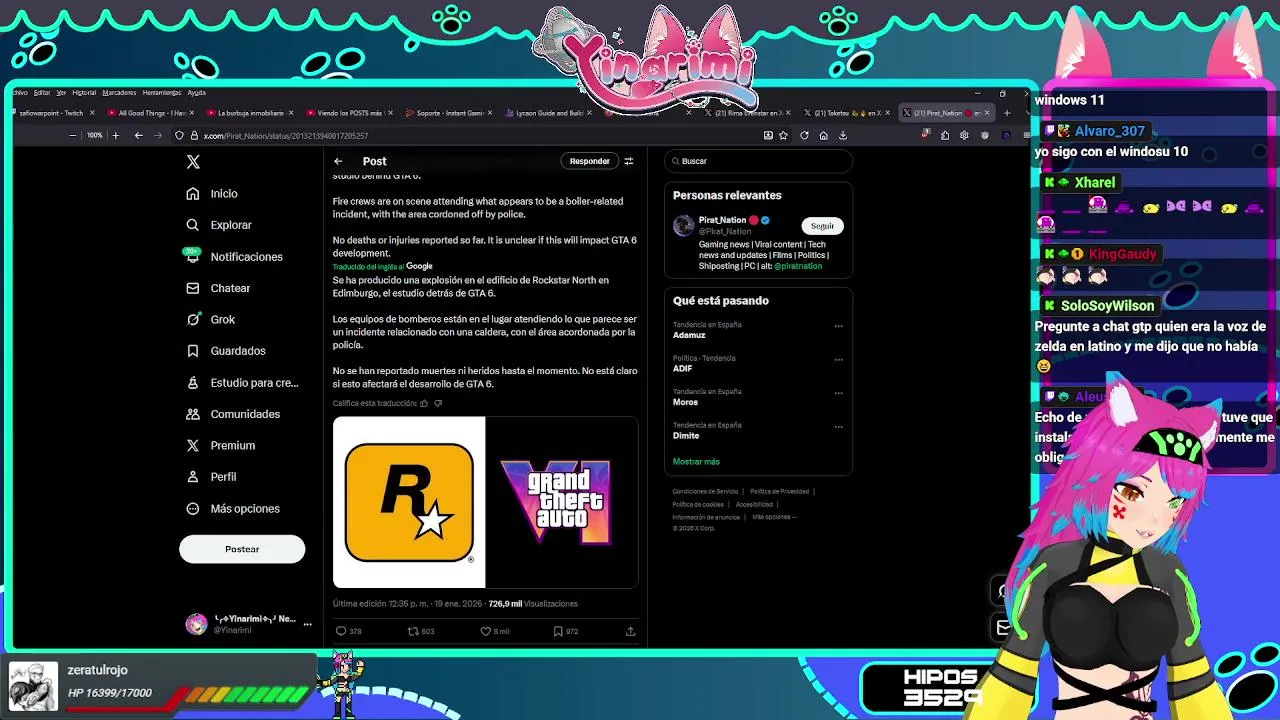
Task: Click the Responder button
Action: 589,161
